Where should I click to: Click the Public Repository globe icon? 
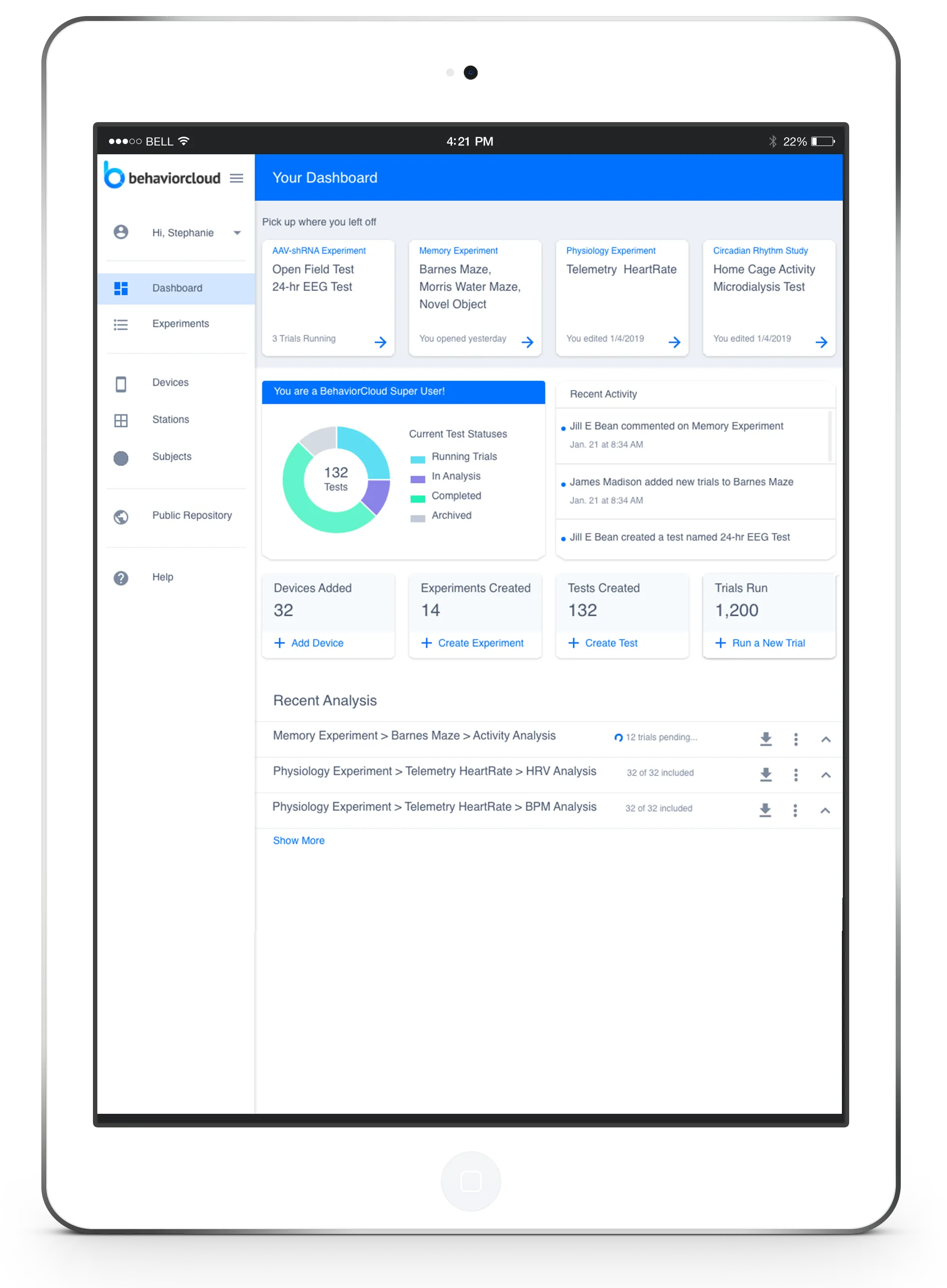[x=120, y=516]
